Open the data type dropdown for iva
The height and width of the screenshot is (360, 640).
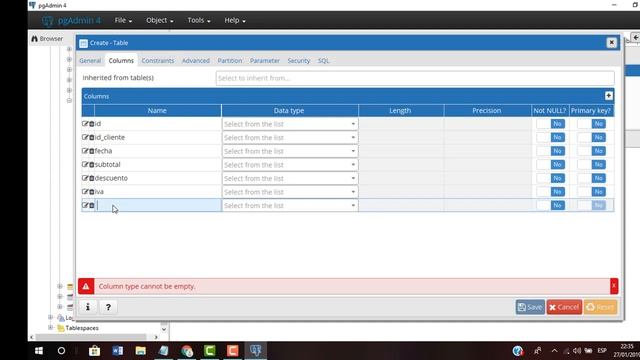290,192
